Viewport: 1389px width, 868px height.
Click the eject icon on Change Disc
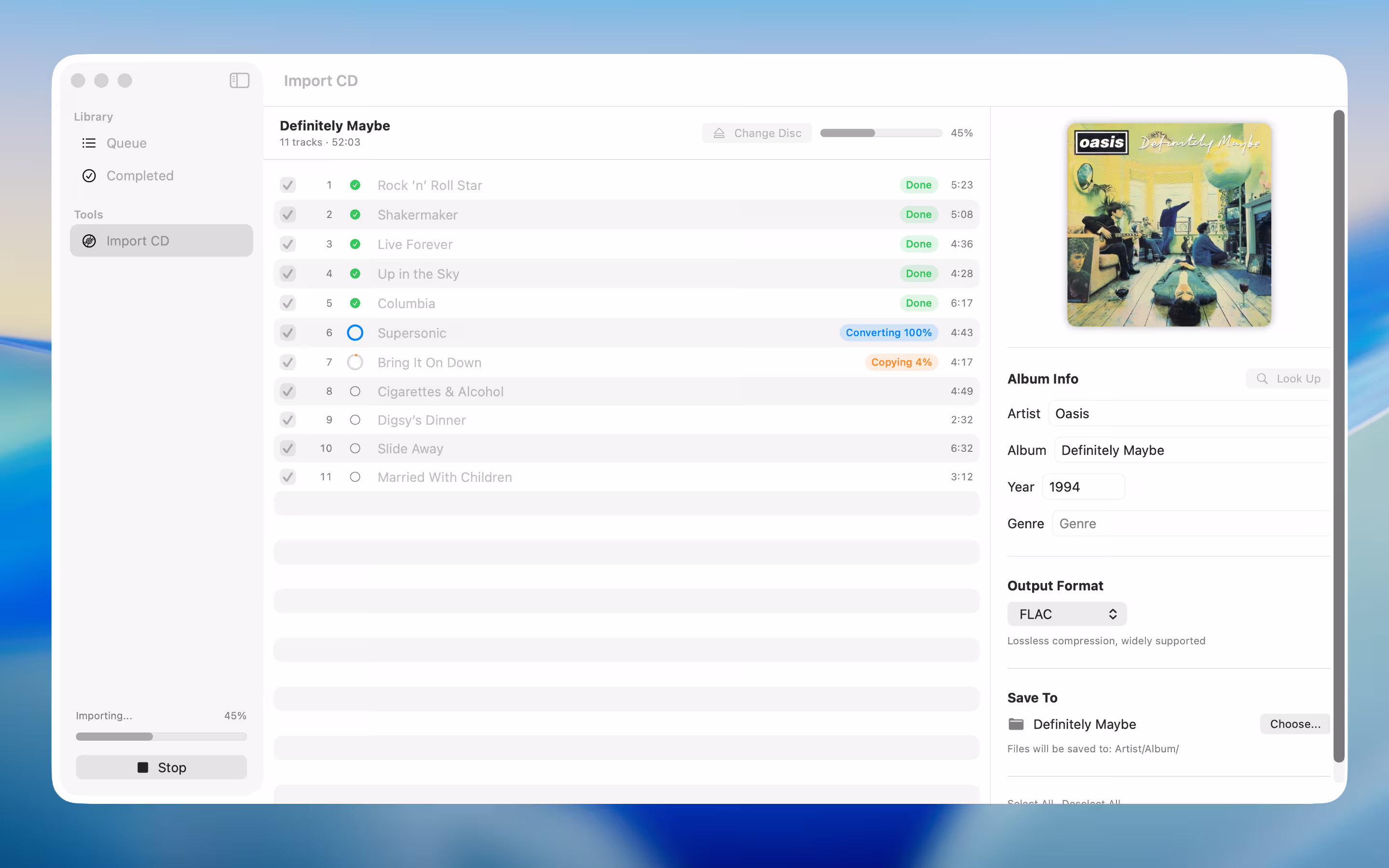(x=719, y=133)
